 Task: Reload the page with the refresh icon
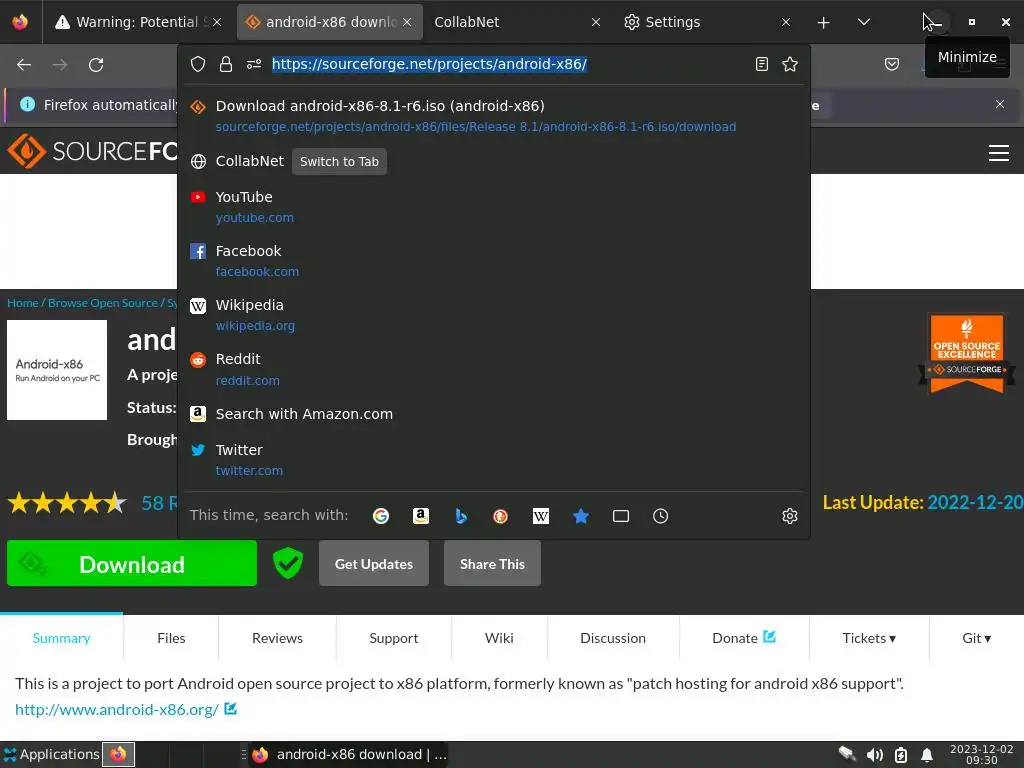point(96,65)
